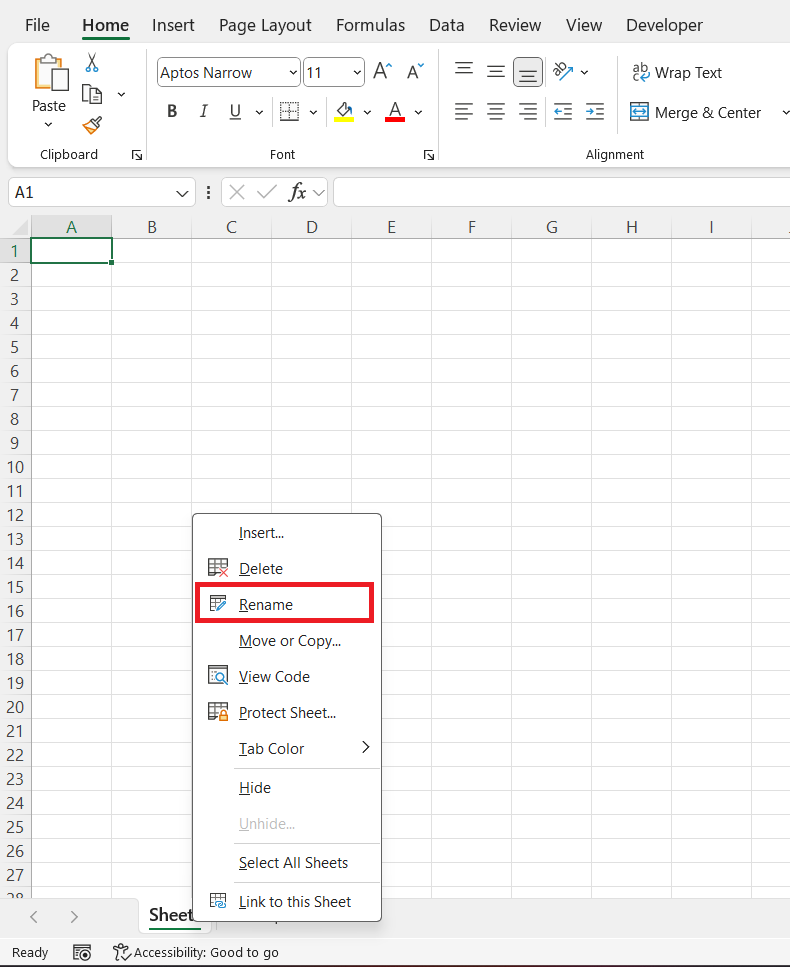Viewport: 790px width, 967px height.
Task: Open the Copy options dropdown
Action: tap(121, 94)
